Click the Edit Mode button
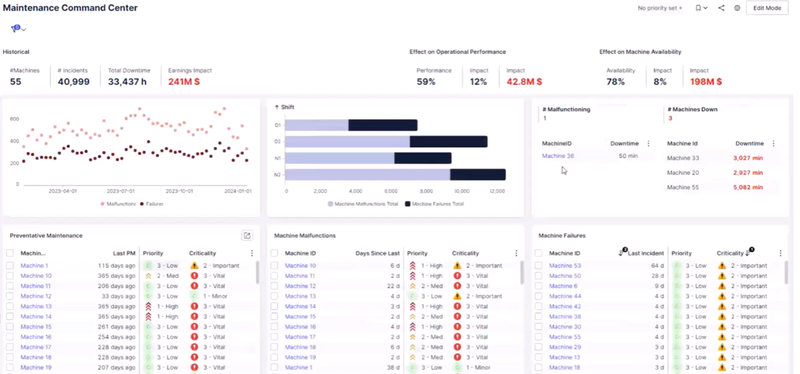800x374 pixels. (767, 8)
